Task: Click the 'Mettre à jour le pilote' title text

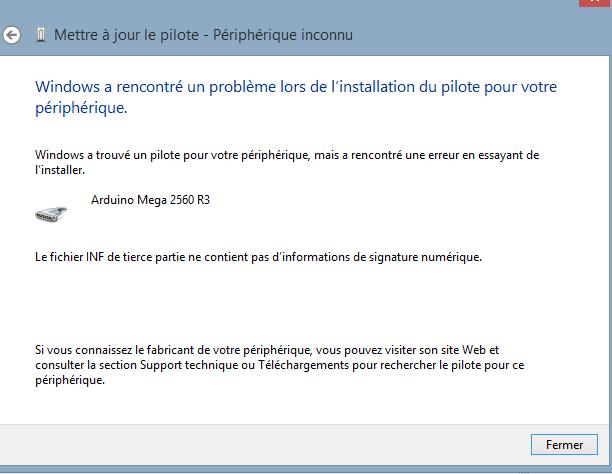Action: click(x=128, y=36)
